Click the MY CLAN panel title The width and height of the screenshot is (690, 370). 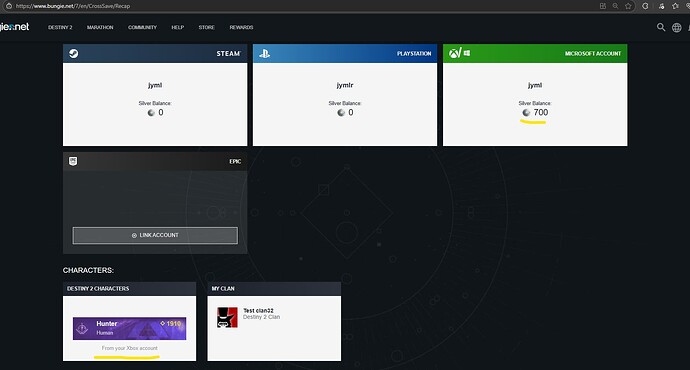click(x=223, y=289)
